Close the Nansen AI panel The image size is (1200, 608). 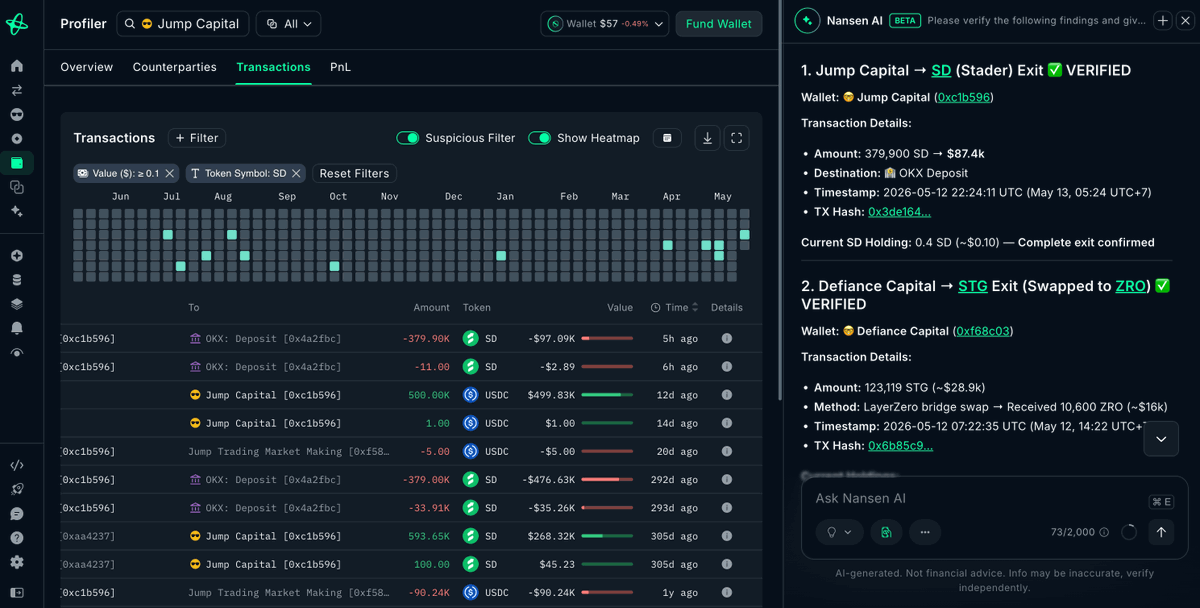pyautogui.click(x=1185, y=21)
